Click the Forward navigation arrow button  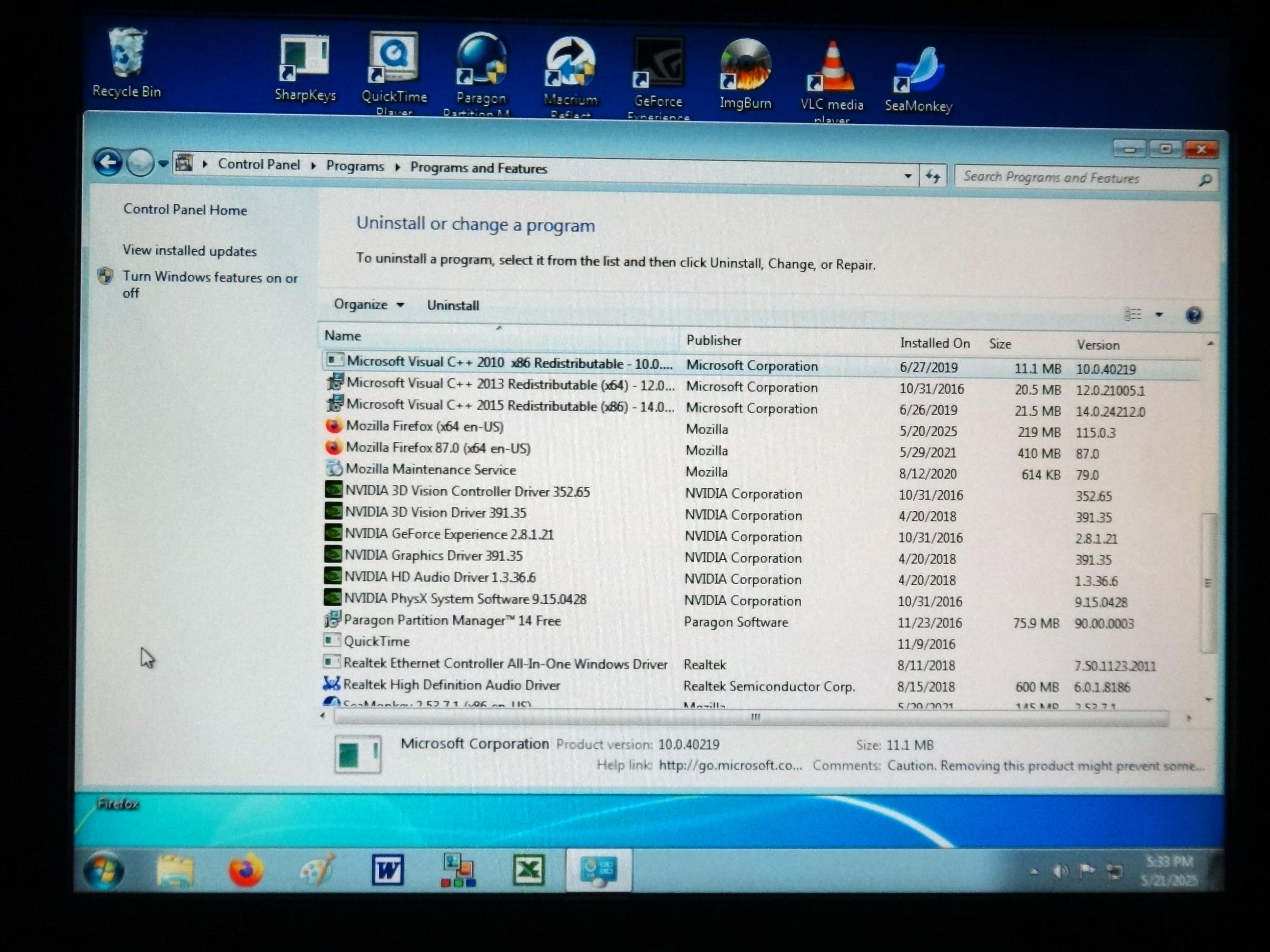pyautogui.click(x=140, y=163)
